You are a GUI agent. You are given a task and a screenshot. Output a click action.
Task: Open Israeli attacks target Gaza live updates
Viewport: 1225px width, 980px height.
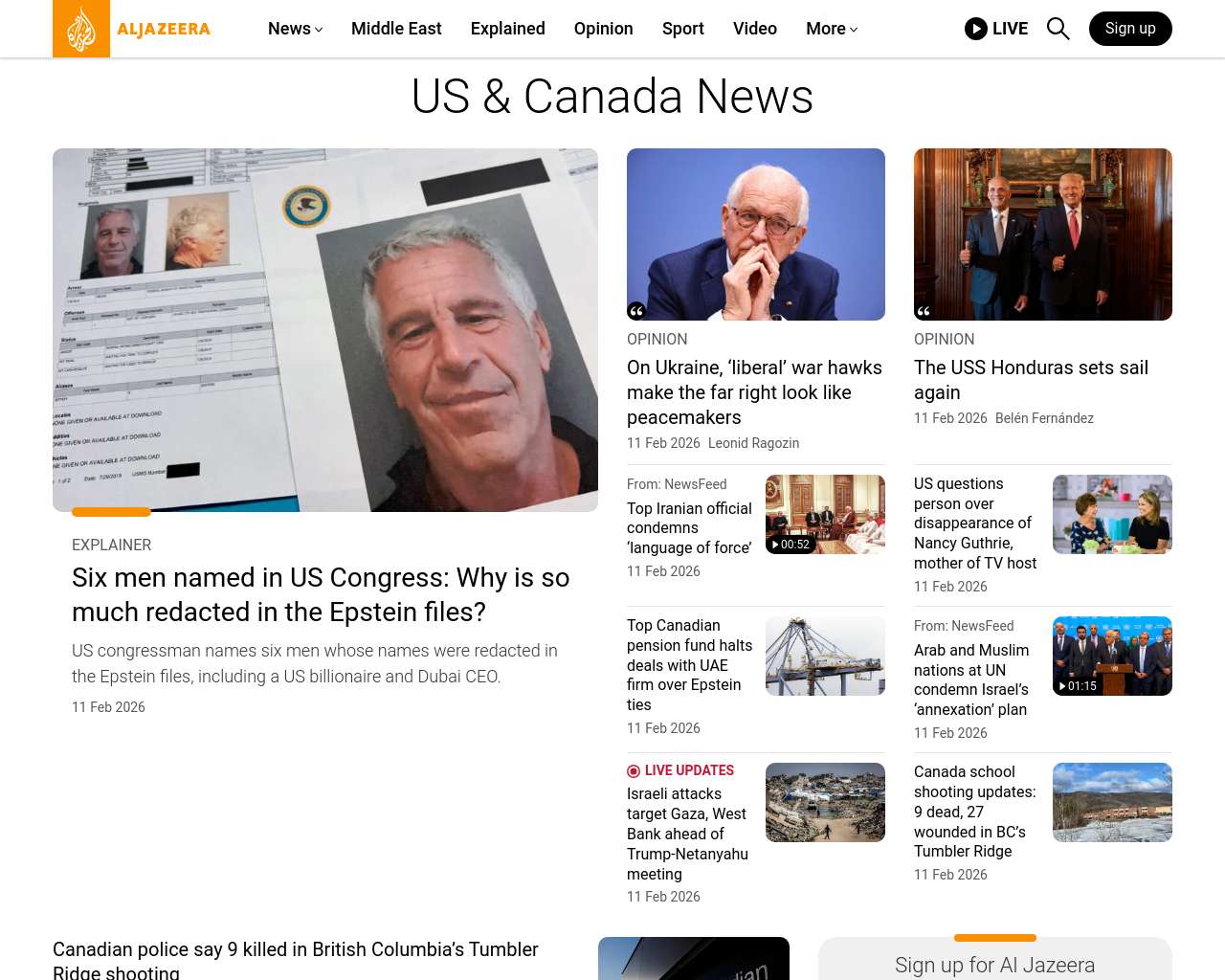pos(687,834)
